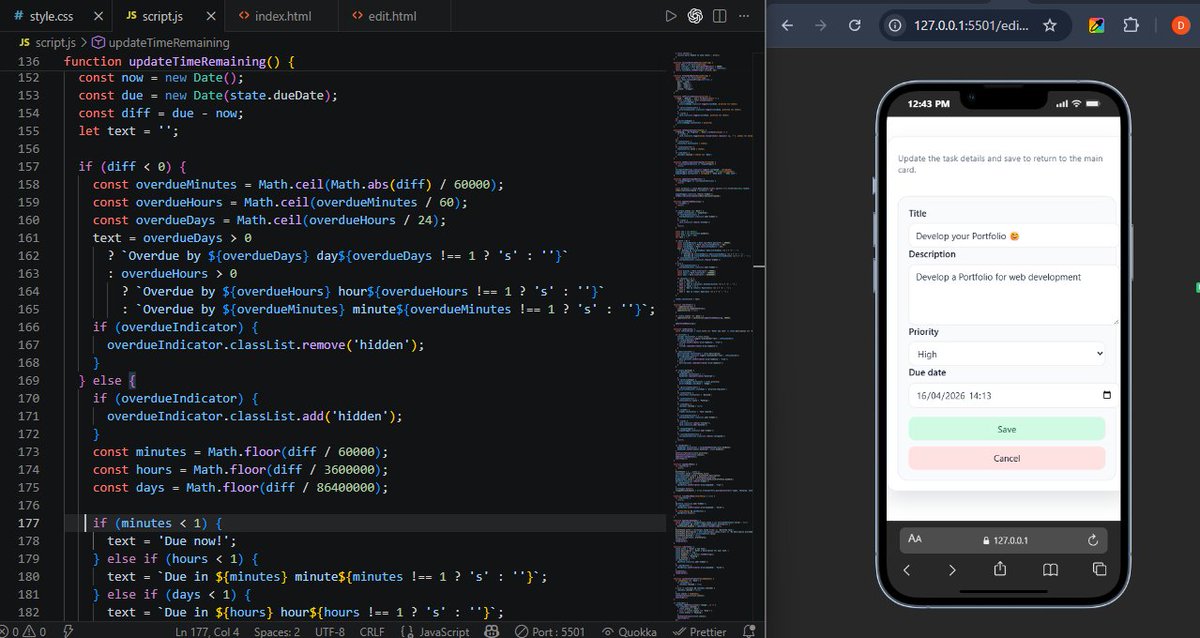Open the browser profile avatar D
Viewport: 1200px width, 638px height.
1179,26
